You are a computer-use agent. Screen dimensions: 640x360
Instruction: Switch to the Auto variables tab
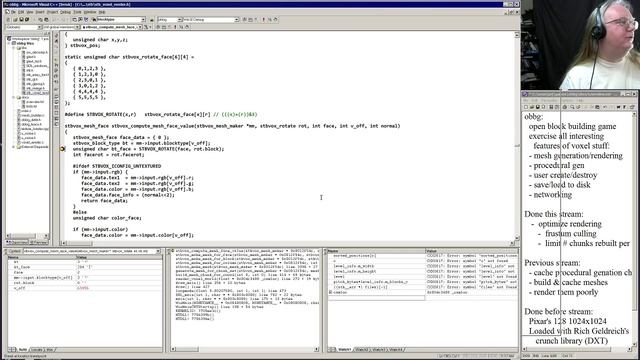(23, 350)
